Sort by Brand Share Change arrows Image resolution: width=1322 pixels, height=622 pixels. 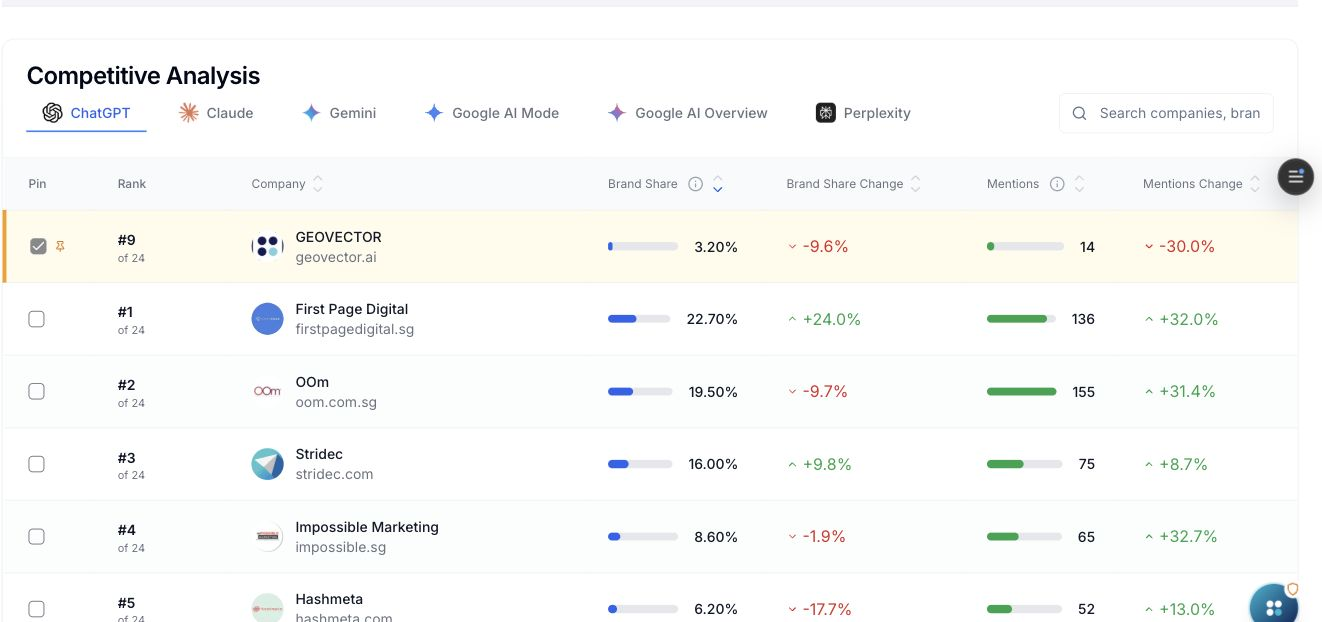click(916, 184)
